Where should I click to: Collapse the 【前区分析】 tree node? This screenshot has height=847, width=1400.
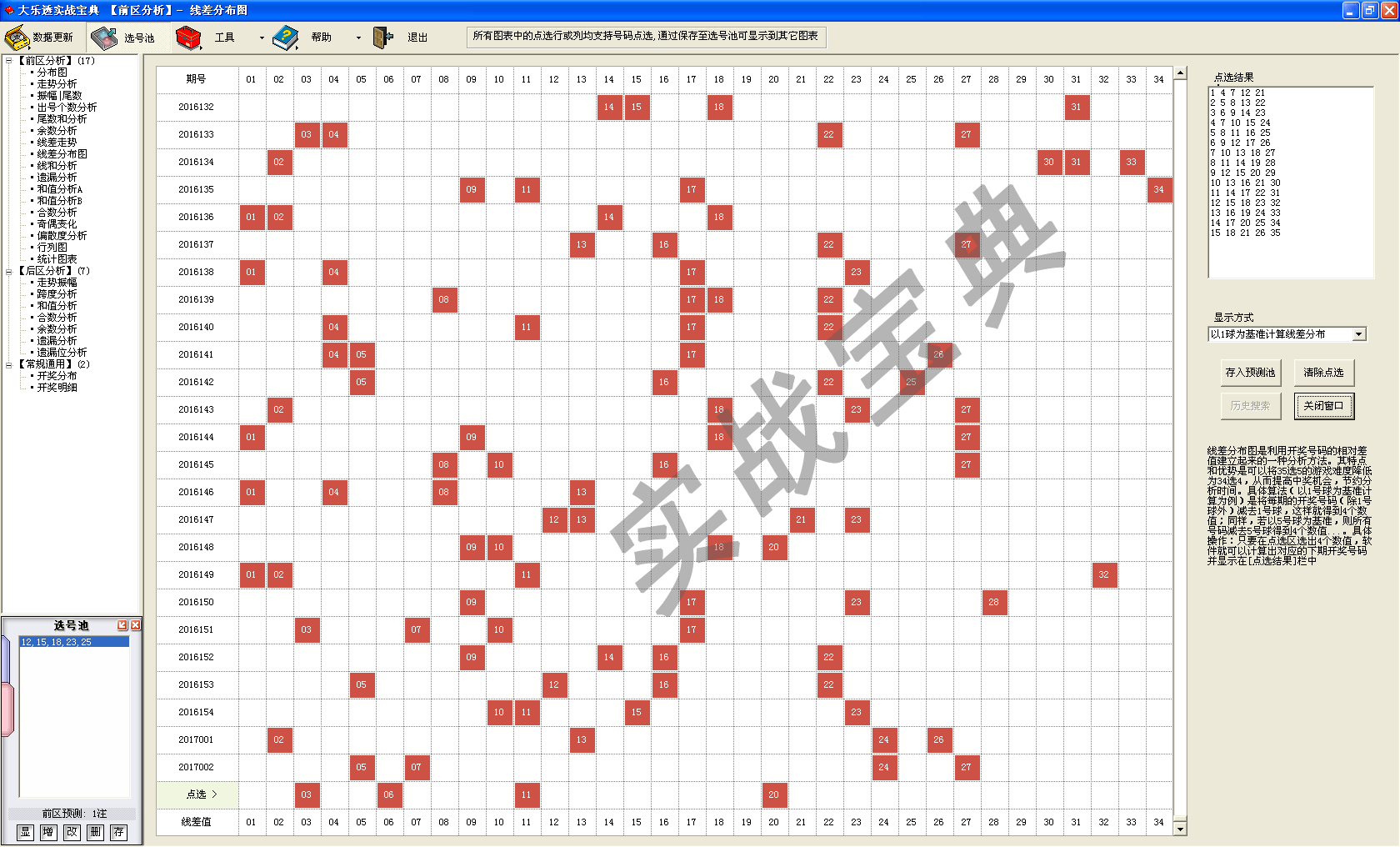tap(9, 61)
